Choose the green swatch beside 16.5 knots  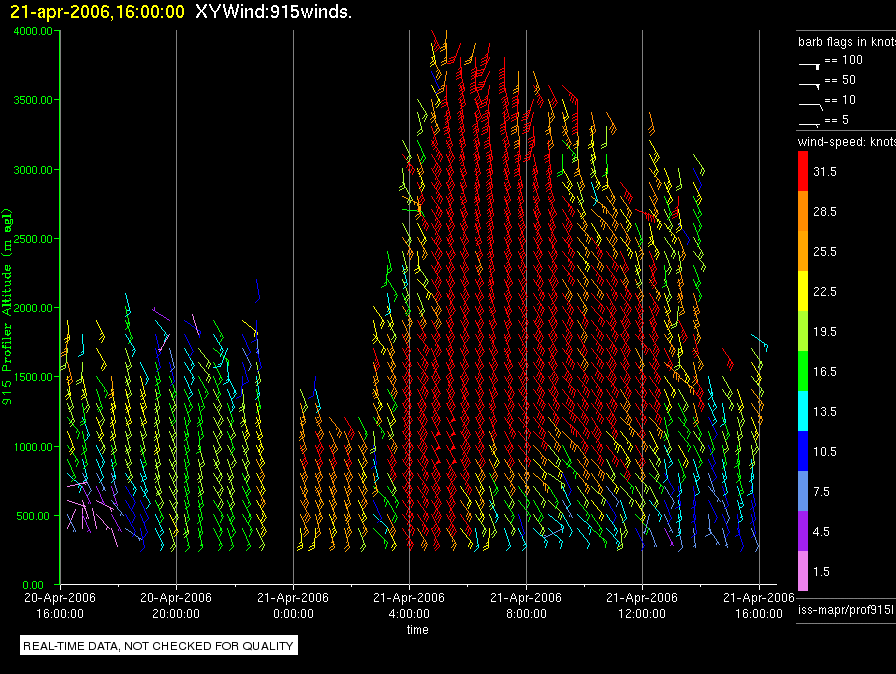(802, 371)
